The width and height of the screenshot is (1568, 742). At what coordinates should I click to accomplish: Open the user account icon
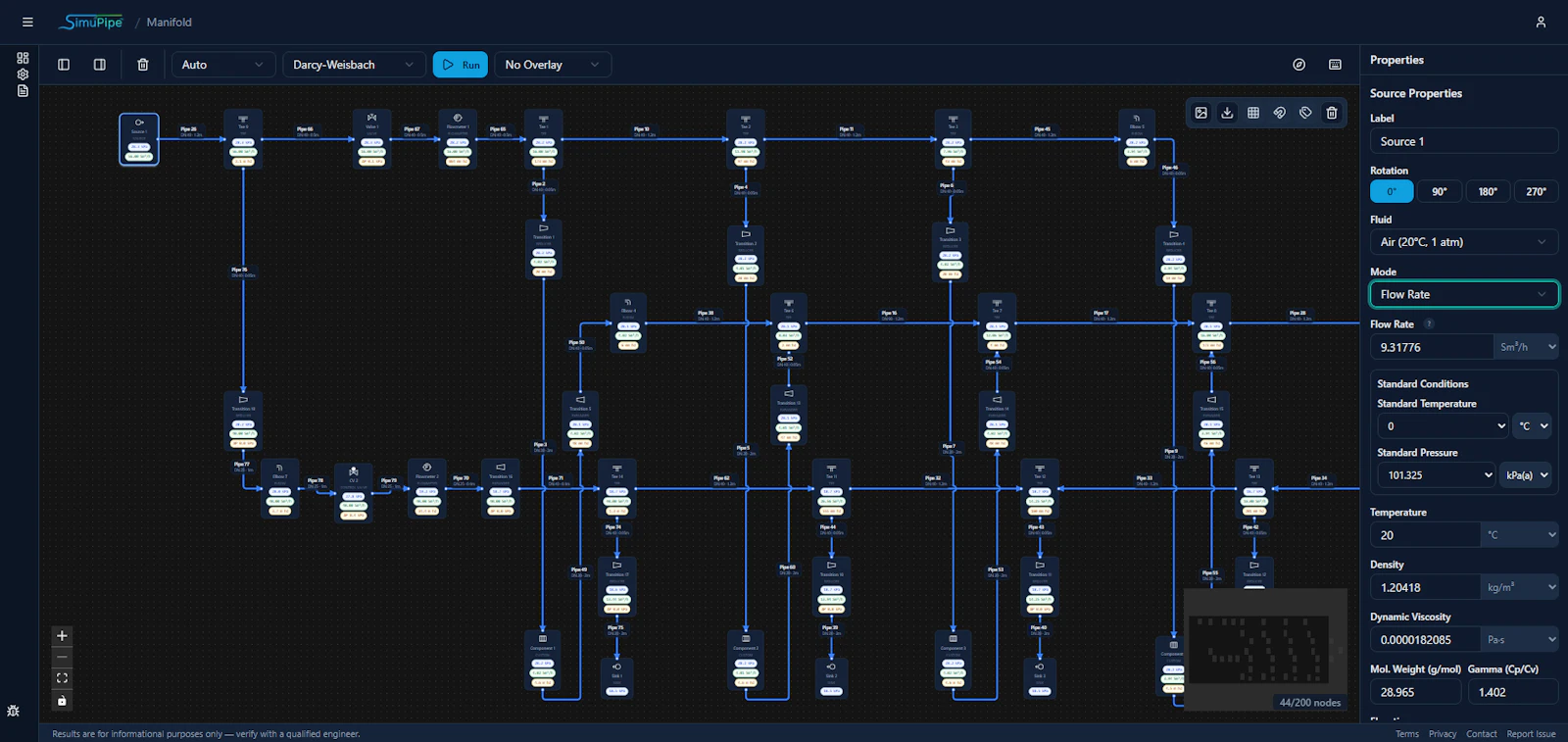click(1541, 22)
